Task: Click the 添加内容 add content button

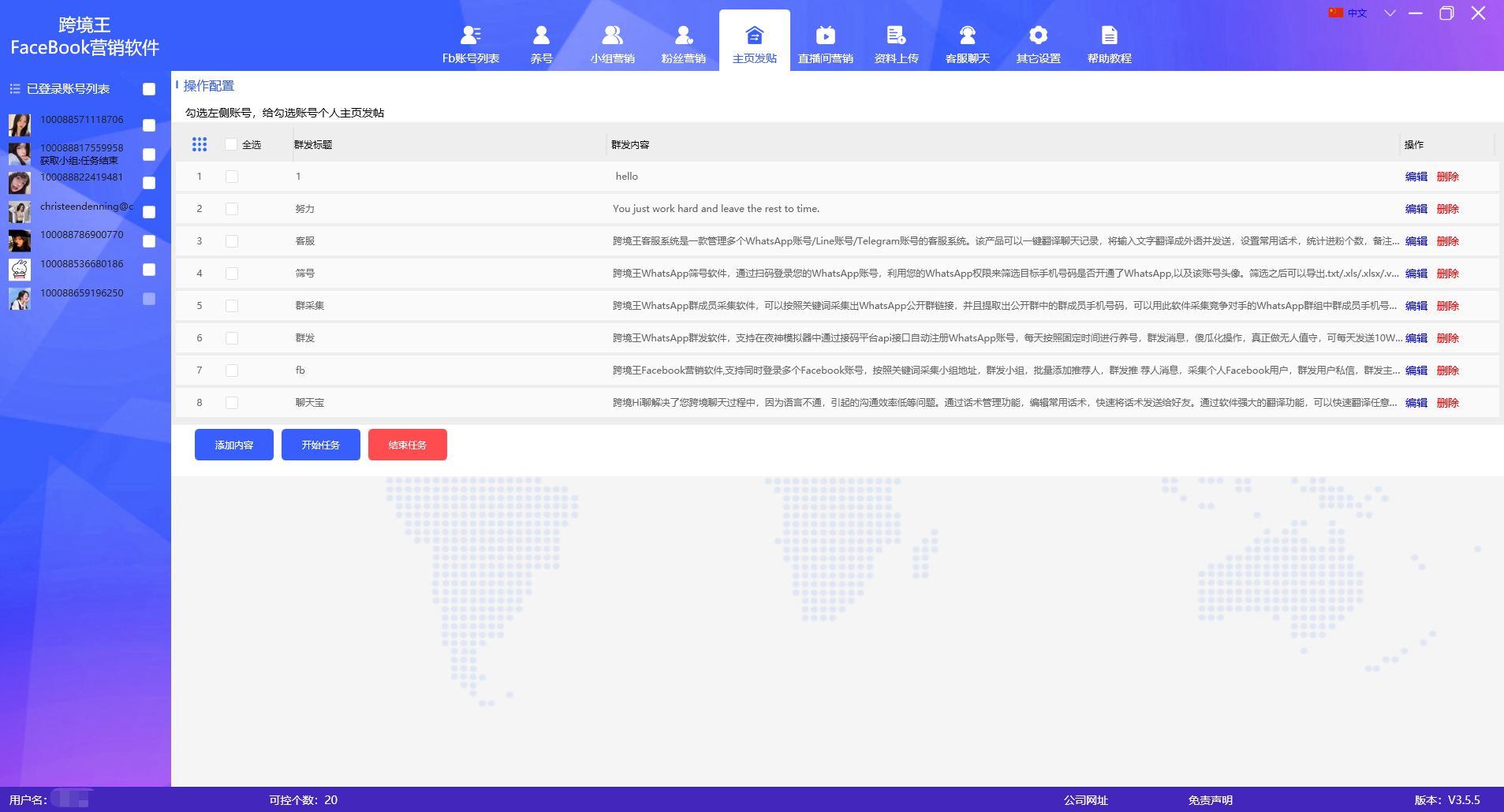Action: [234, 445]
